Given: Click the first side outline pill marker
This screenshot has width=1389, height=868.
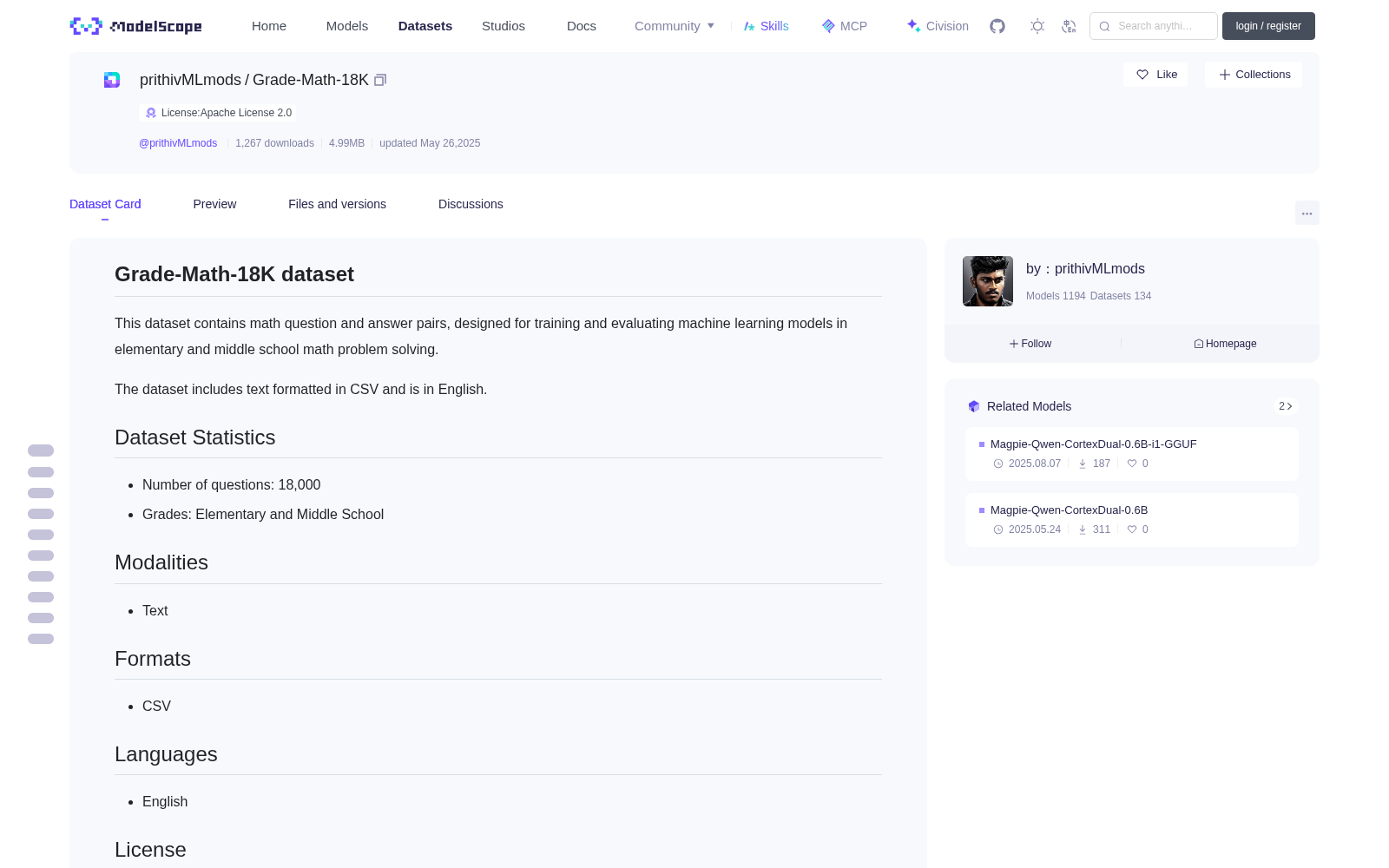Looking at the screenshot, I should pos(41,450).
